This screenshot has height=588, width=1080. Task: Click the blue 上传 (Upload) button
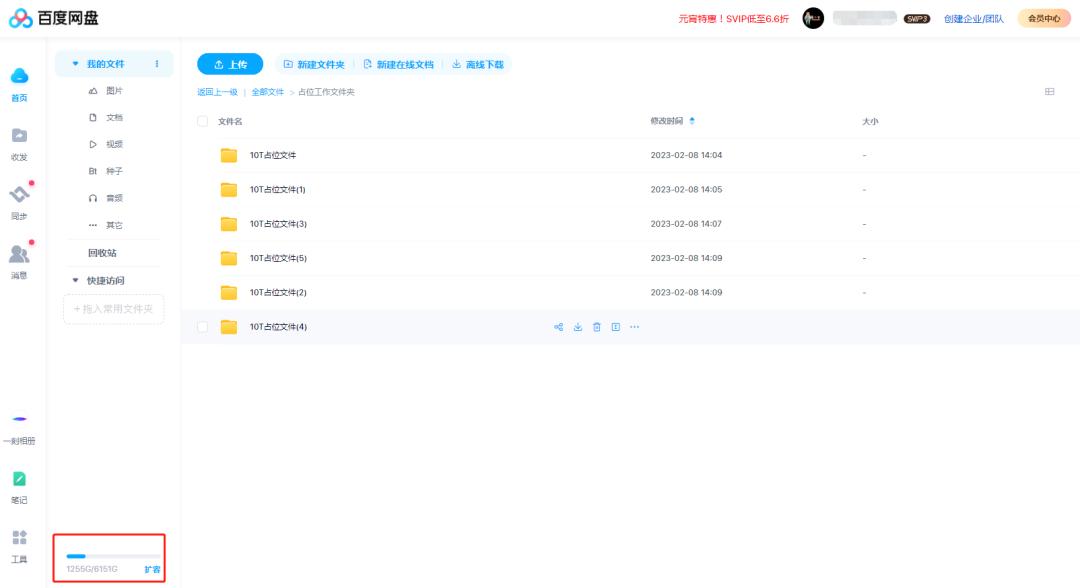pyautogui.click(x=230, y=64)
